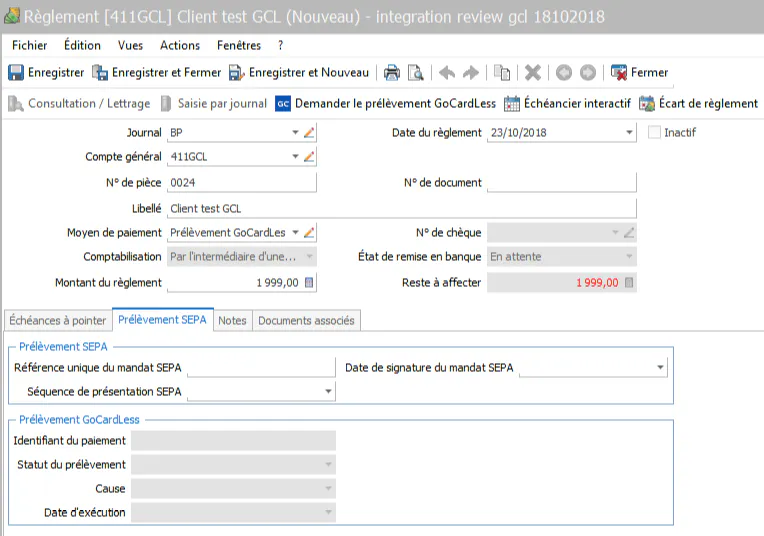Select the Prélèvement SEPA tab

point(162,320)
